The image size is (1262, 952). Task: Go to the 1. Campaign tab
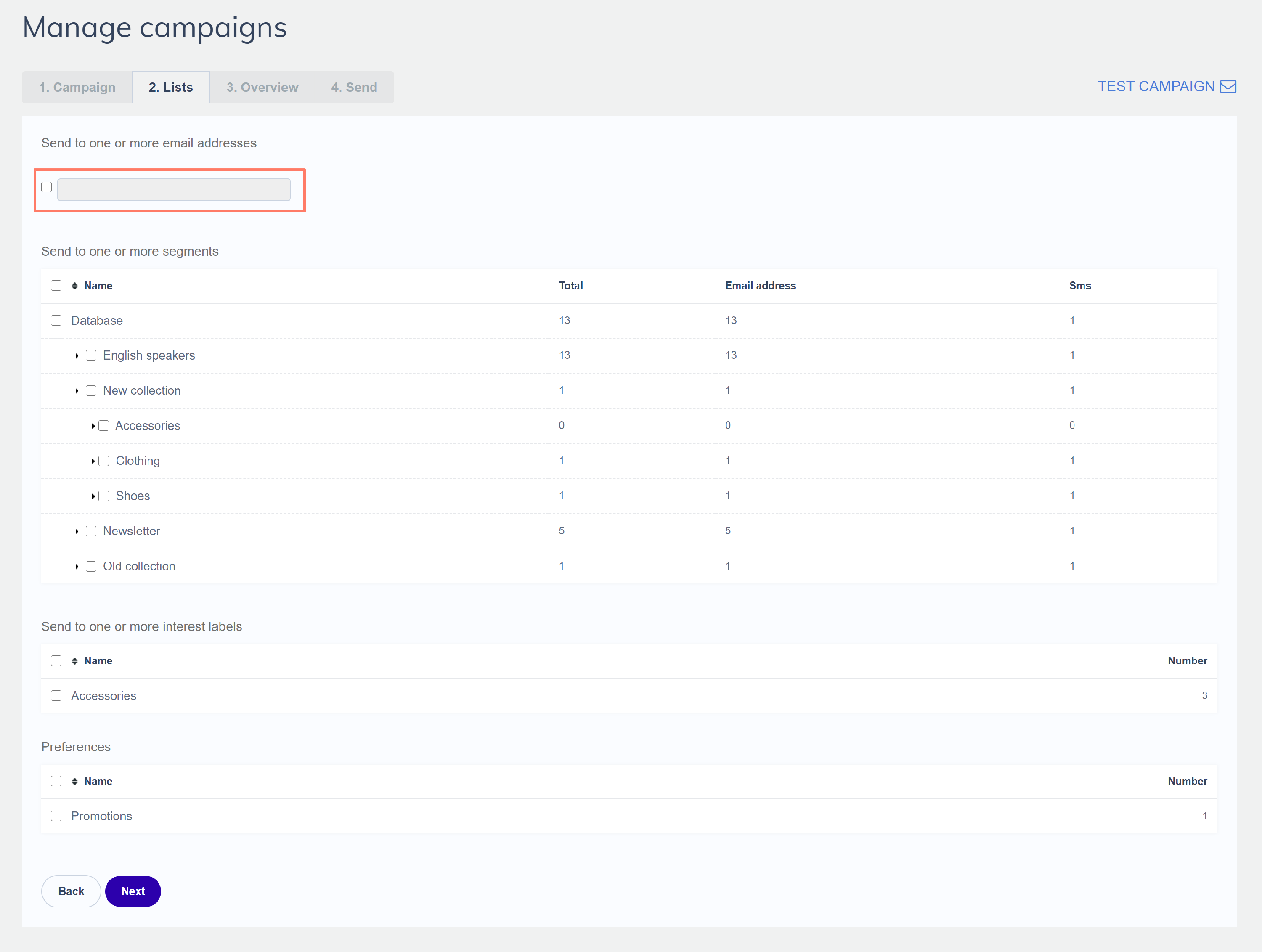77,87
